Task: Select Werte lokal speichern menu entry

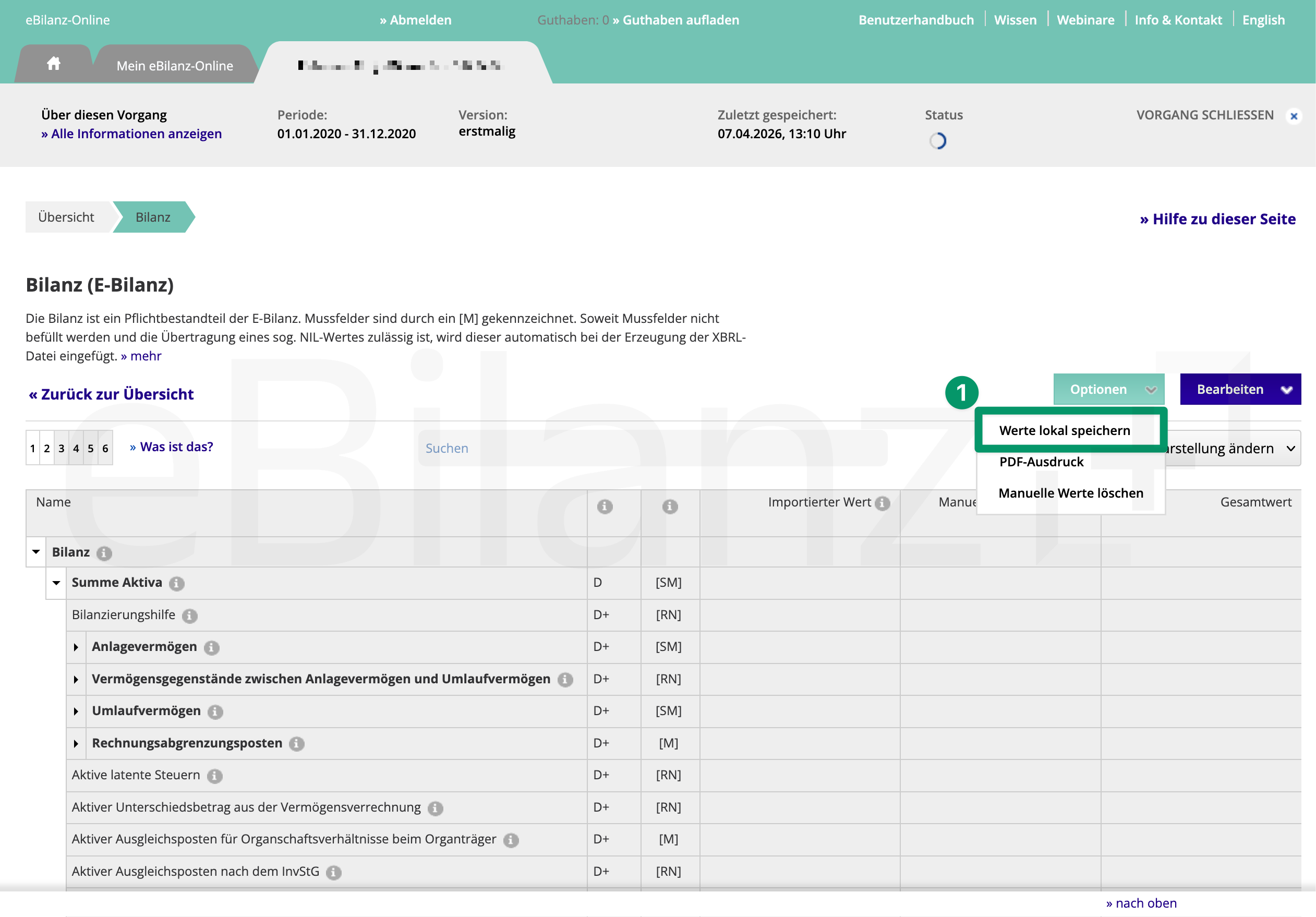Action: click(1065, 430)
